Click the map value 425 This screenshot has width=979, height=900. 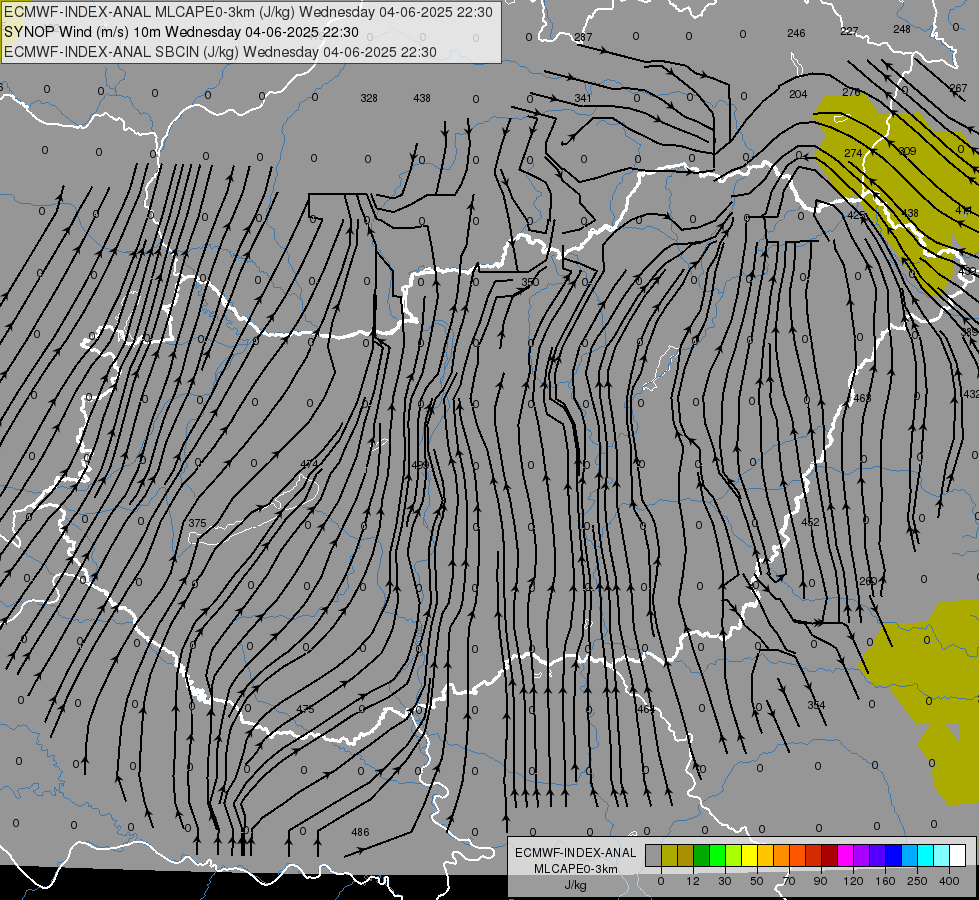pyautogui.click(x=857, y=215)
